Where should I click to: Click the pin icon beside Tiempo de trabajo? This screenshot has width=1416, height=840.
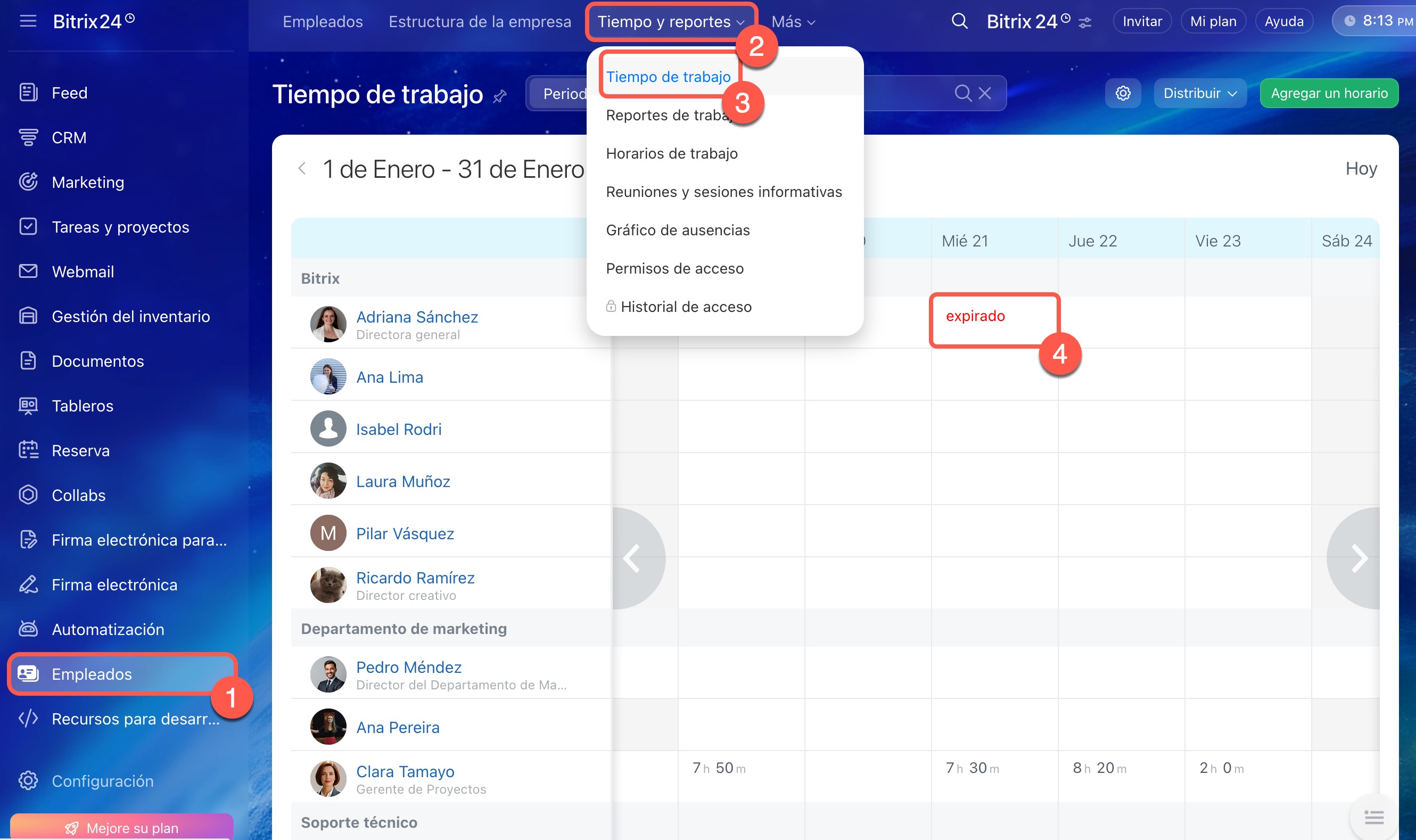[x=499, y=97]
